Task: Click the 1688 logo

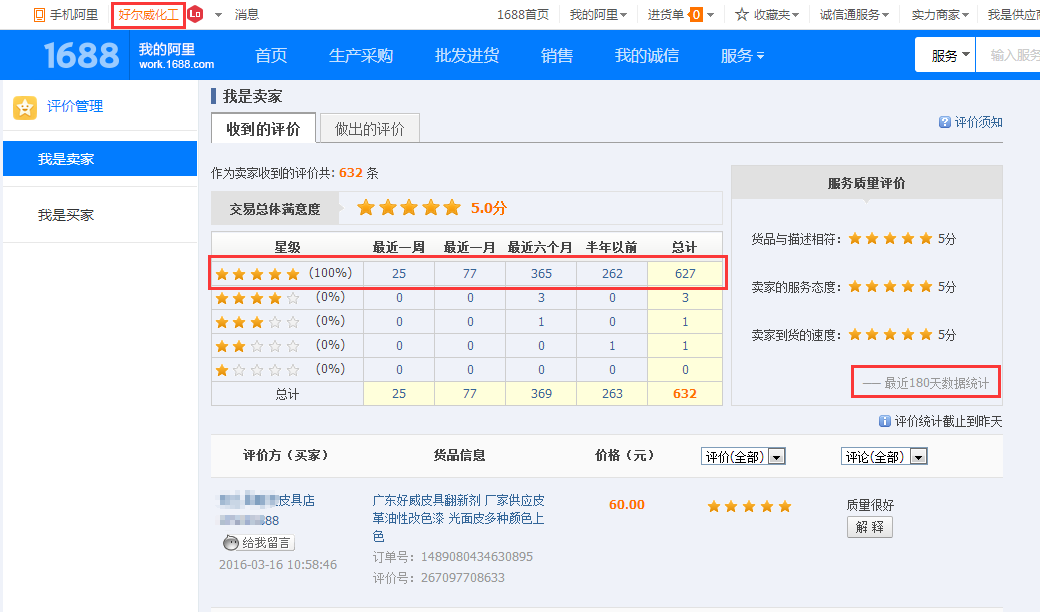Action: (81, 55)
